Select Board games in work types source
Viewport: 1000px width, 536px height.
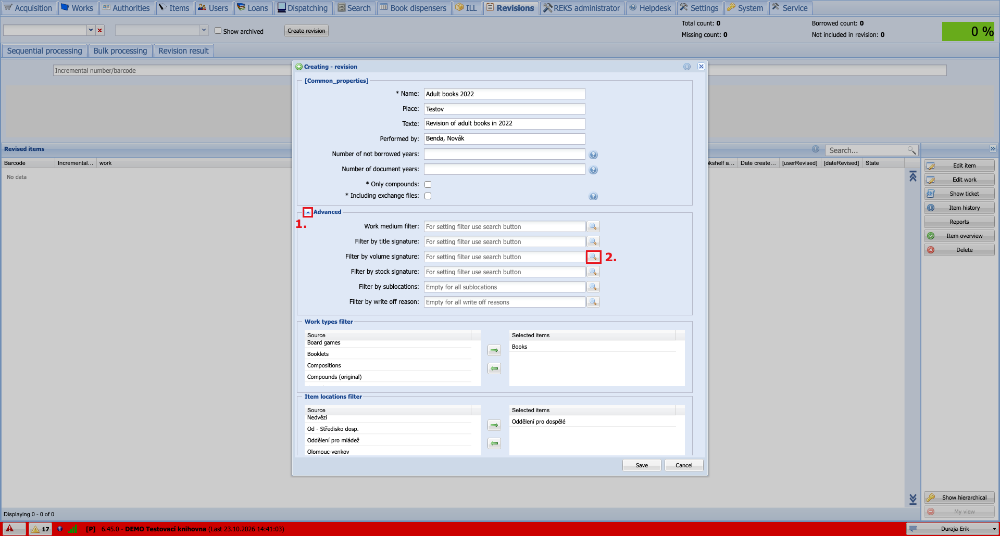(389, 343)
